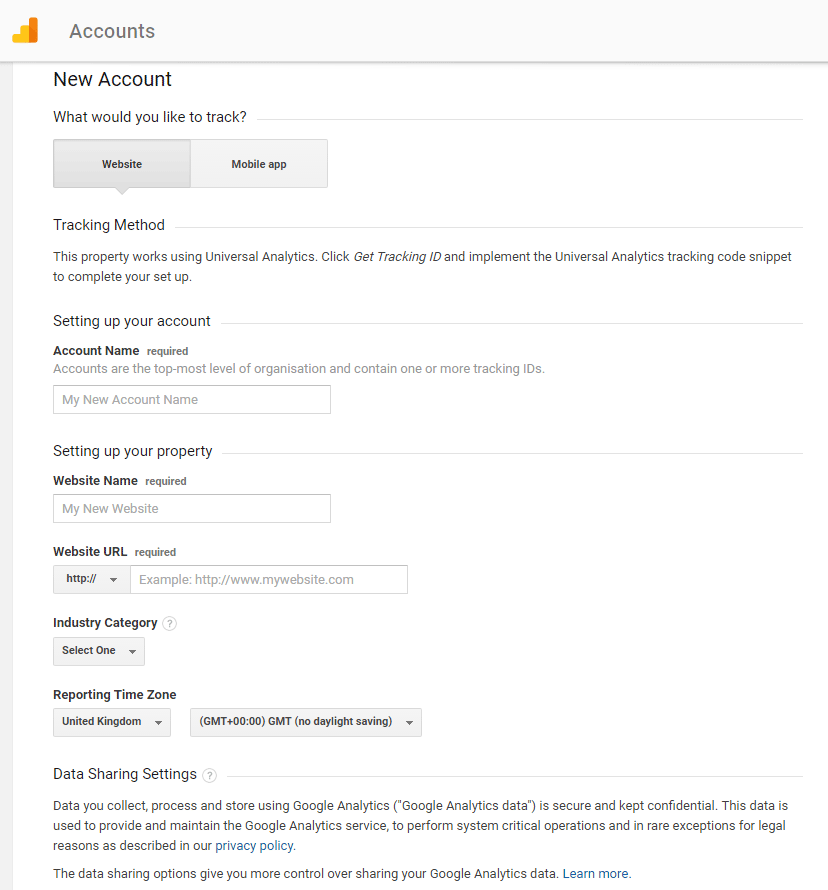Click the Google Analytics logo icon
The width and height of the screenshot is (828, 890).
pos(25,31)
